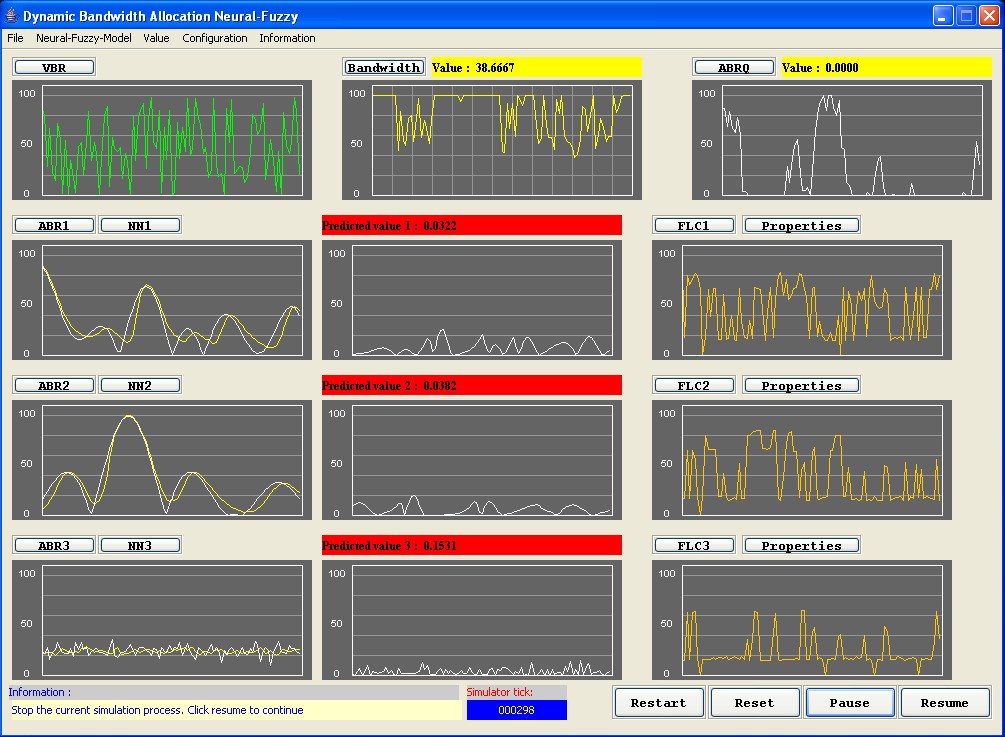Resume the simulation
The width and height of the screenshot is (1005, 737).
tap(944, 702)
